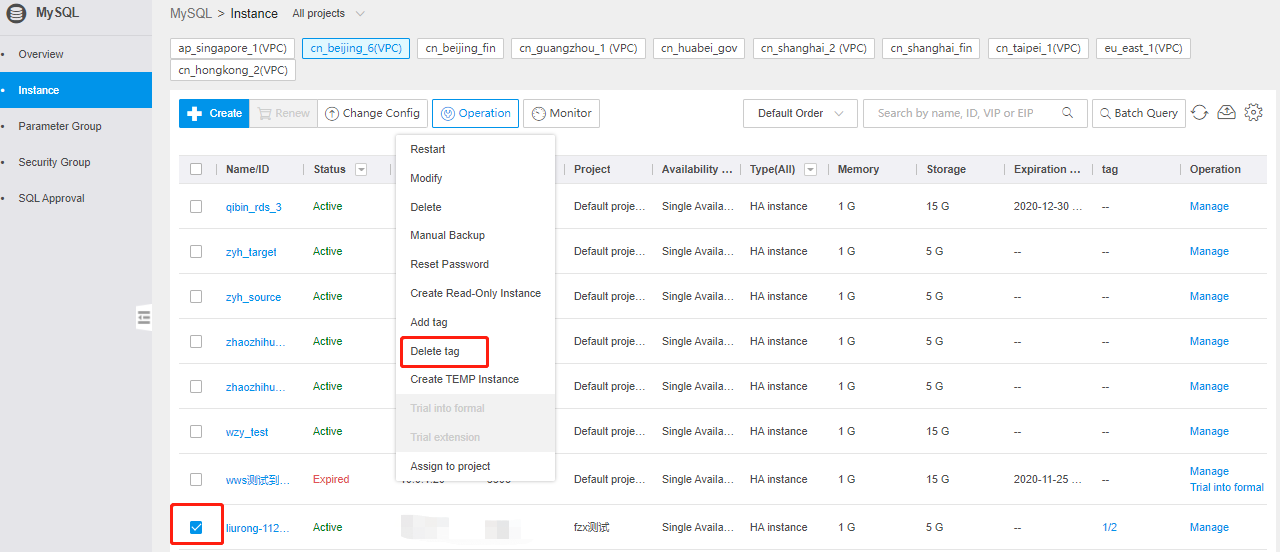Screen dimensions: 1280x552
Task: Check the wzy_test row checkbox
Action: tap(196, 431)
